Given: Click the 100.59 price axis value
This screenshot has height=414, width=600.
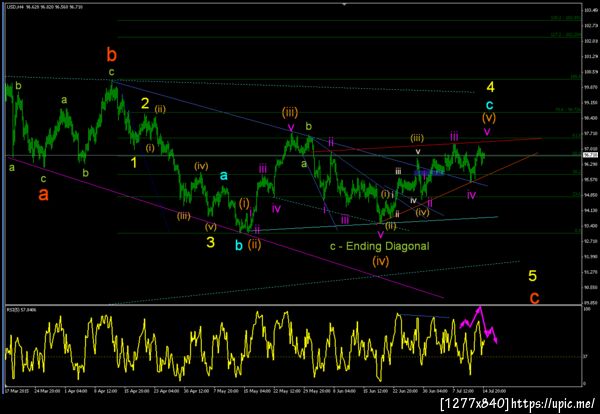Looking at the screenshot, I should click(590, 72).
